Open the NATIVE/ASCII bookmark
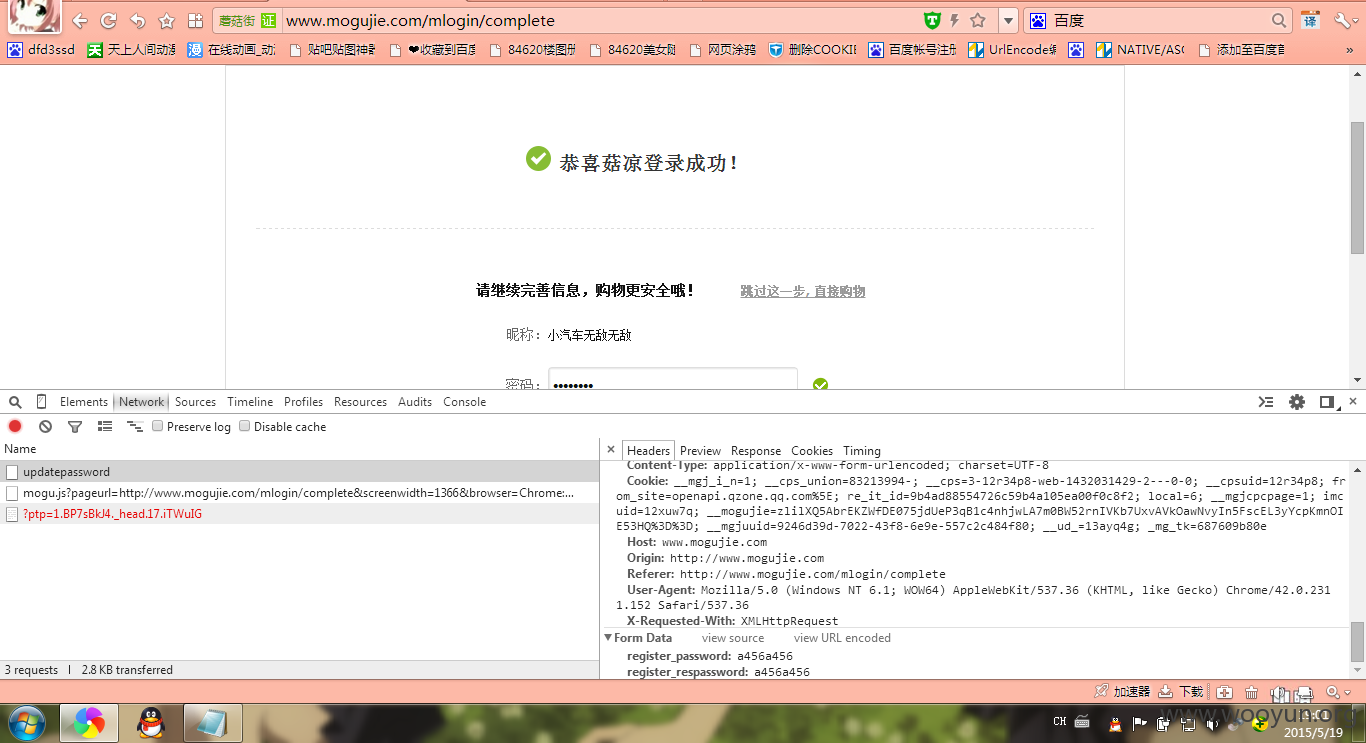Image resolution: width=1366 pixels, height=743 pixels. (1140, 49)
